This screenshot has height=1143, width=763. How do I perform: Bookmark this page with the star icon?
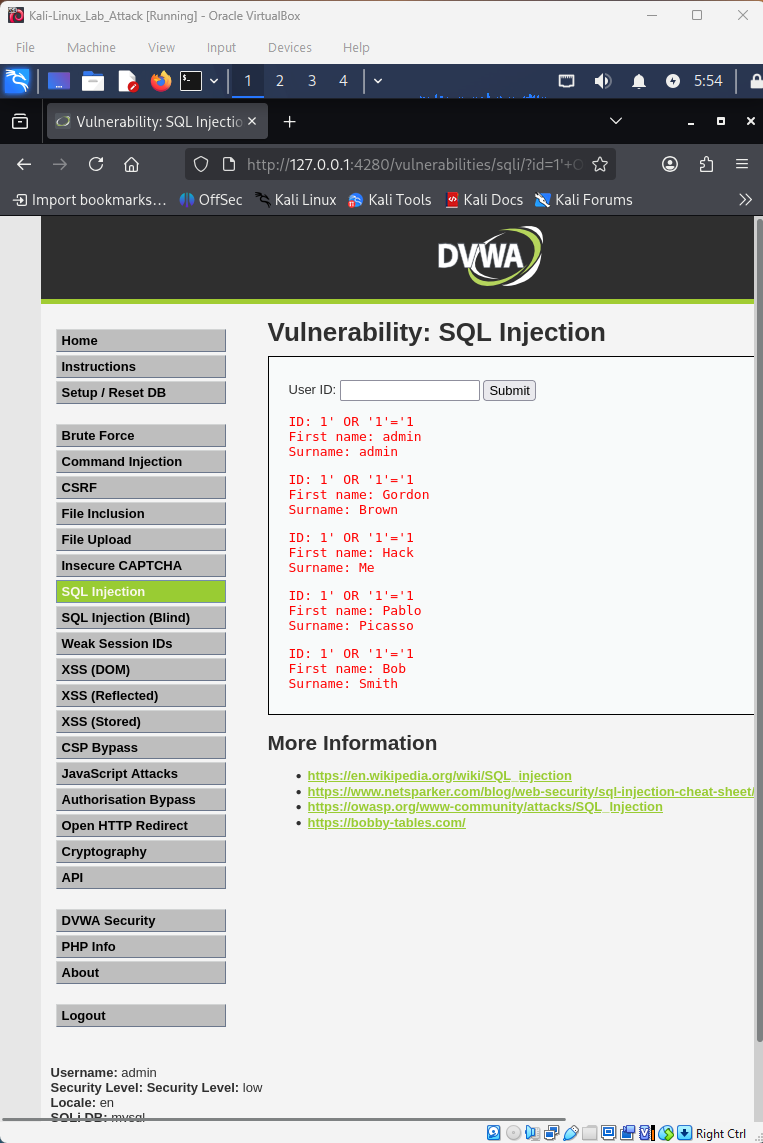600,164
